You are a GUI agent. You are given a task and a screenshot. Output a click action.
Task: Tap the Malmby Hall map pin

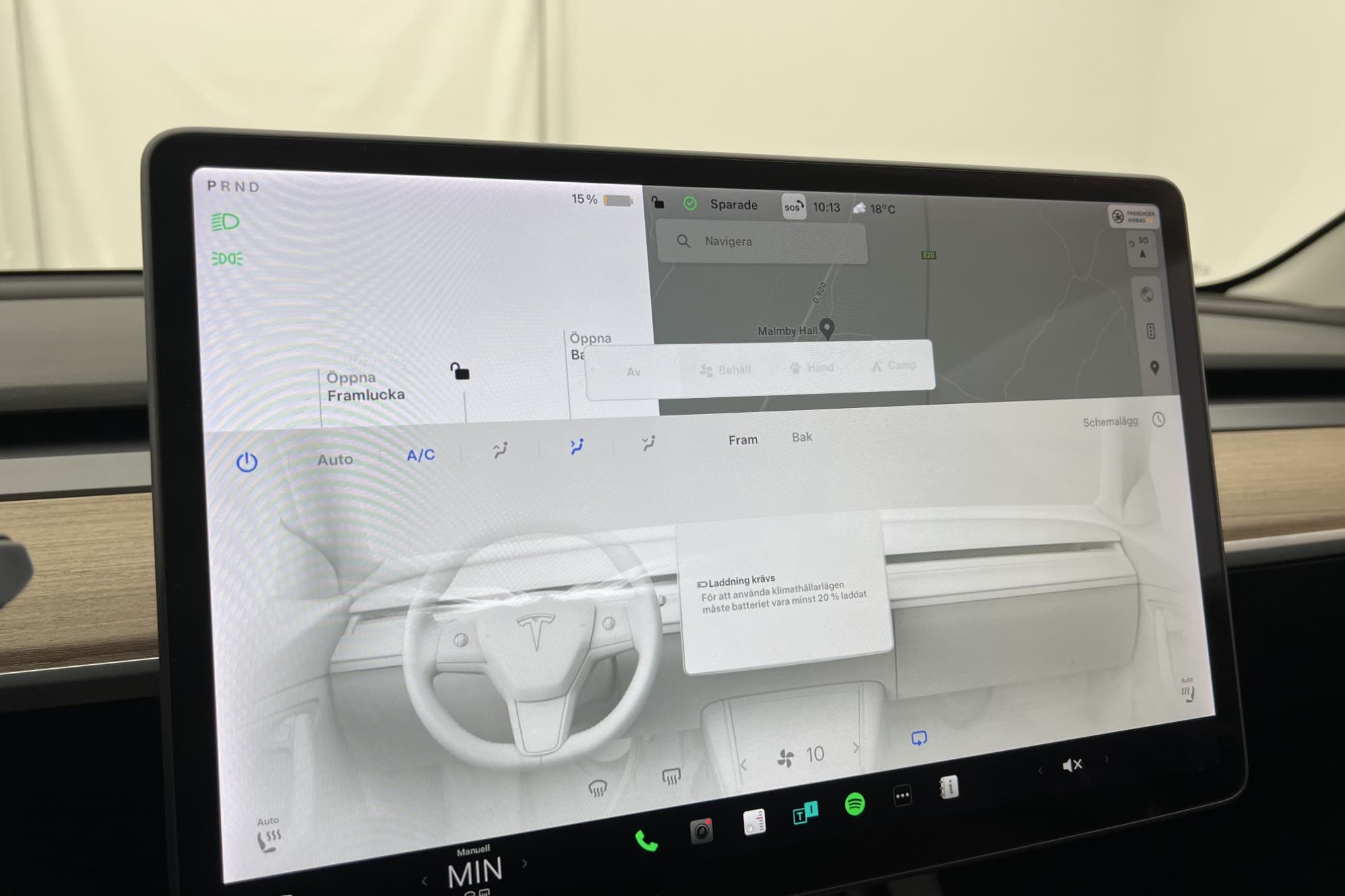828,329
